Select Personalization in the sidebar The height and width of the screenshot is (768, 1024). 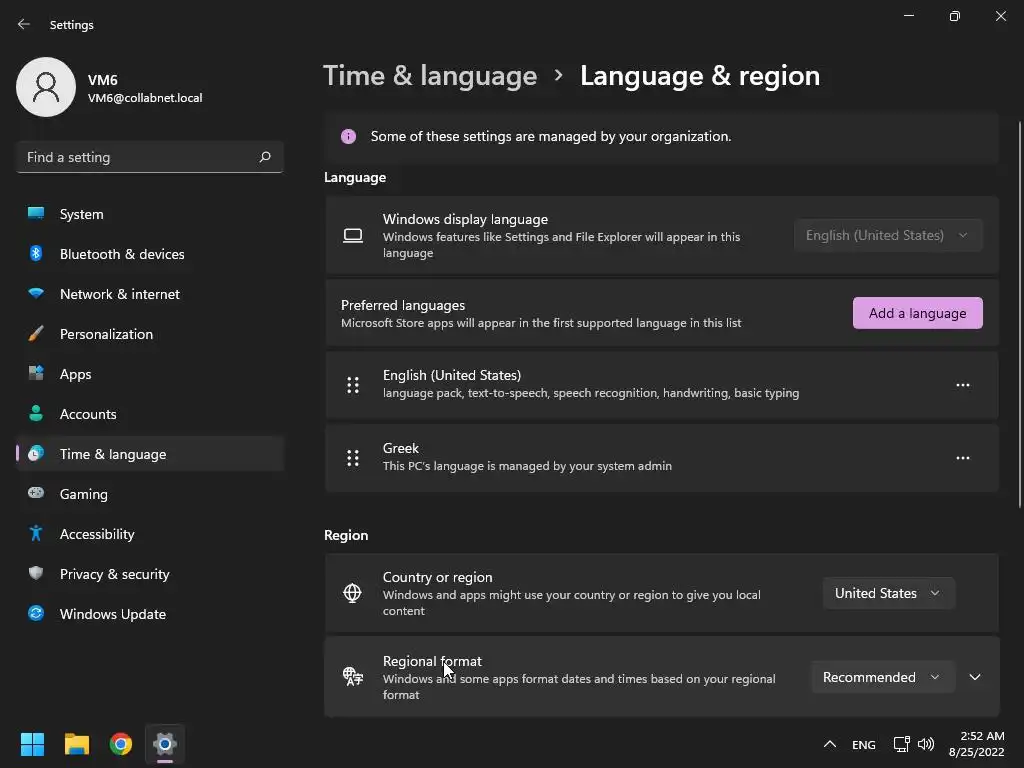[x=106, y=334]
